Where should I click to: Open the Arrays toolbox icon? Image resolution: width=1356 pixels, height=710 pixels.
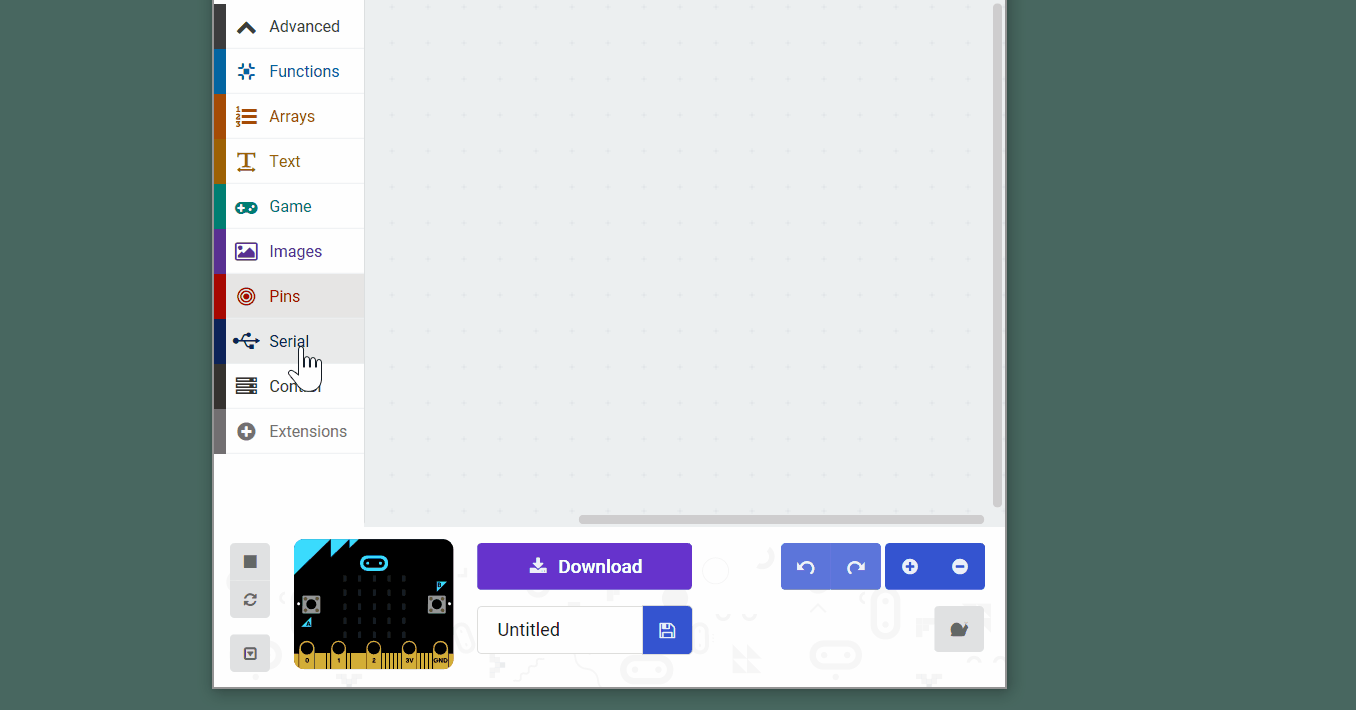pyautogui.click(x=245, y=116)
